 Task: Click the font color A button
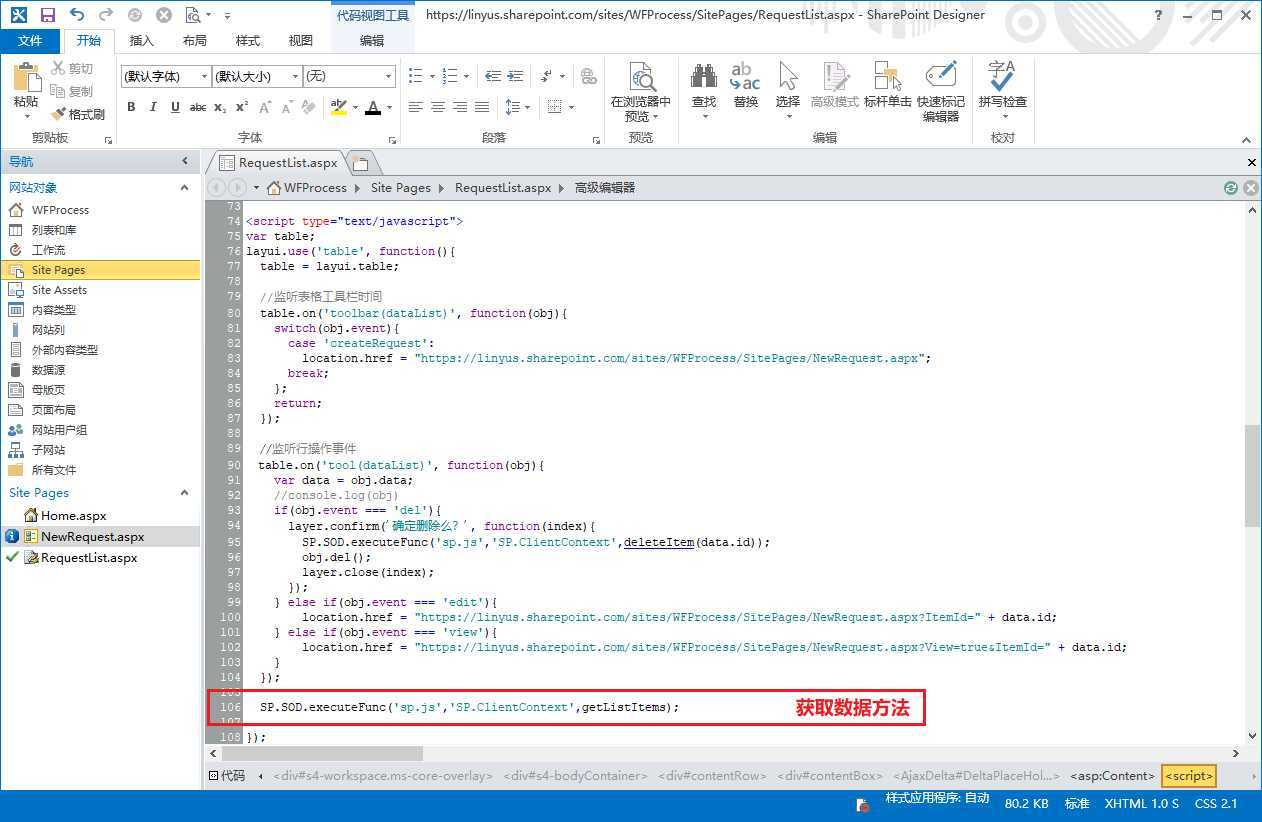373,107
